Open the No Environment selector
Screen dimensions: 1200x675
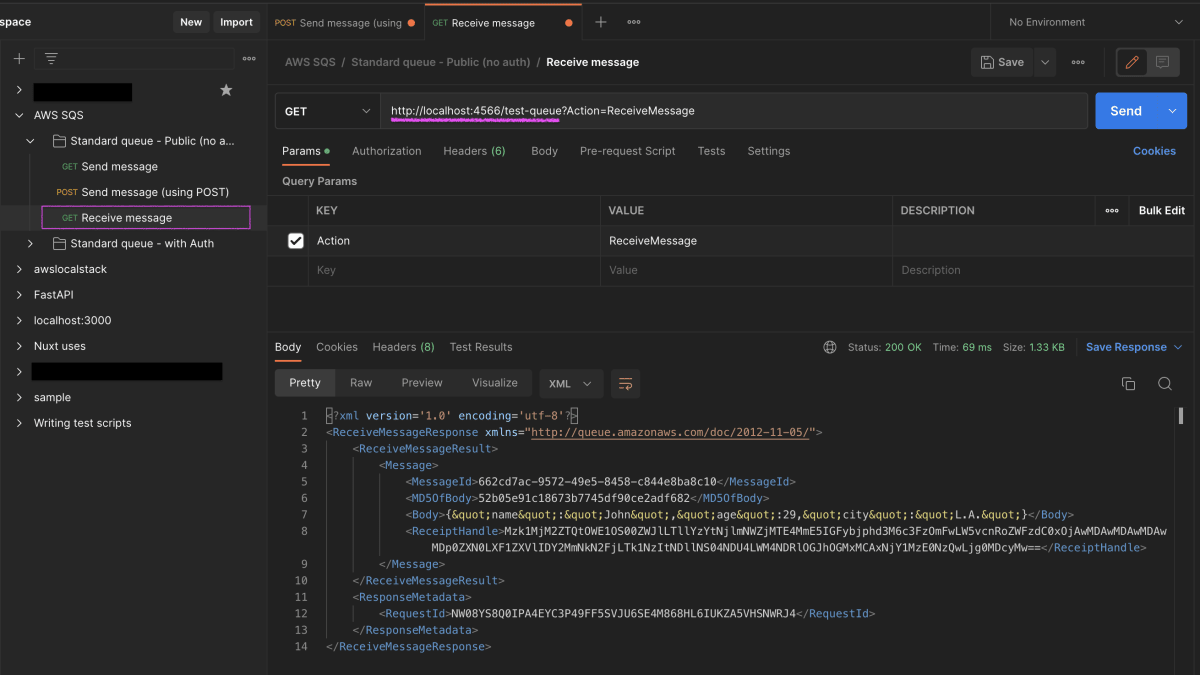(1090, 21)
